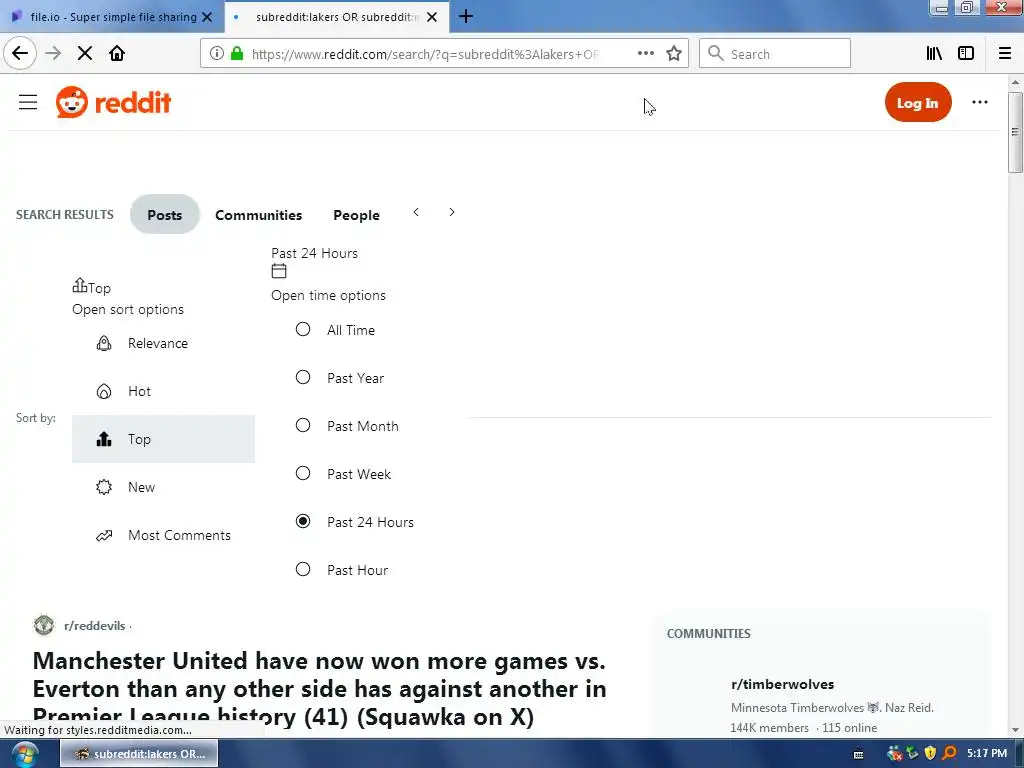Image resolution: width=1024 pixels, height=768 pixels.
Task: Click the Log In button
Action: (918, 103)
